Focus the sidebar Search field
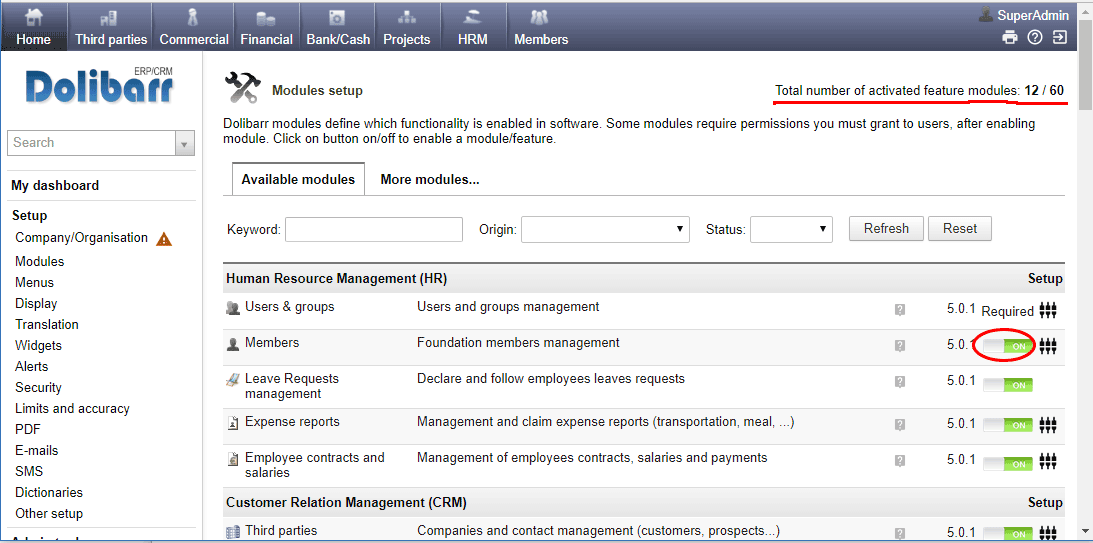This screenshot has width=1093, height=543. pos(91,143)
